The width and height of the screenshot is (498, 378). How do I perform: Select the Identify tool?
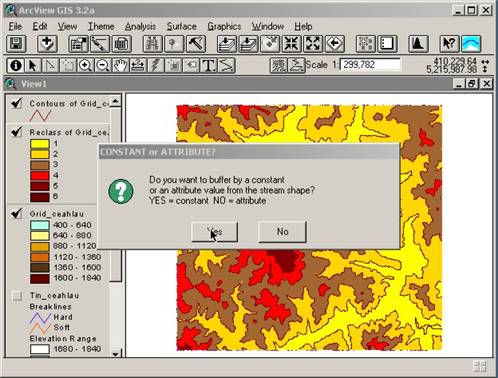(15, 65)
